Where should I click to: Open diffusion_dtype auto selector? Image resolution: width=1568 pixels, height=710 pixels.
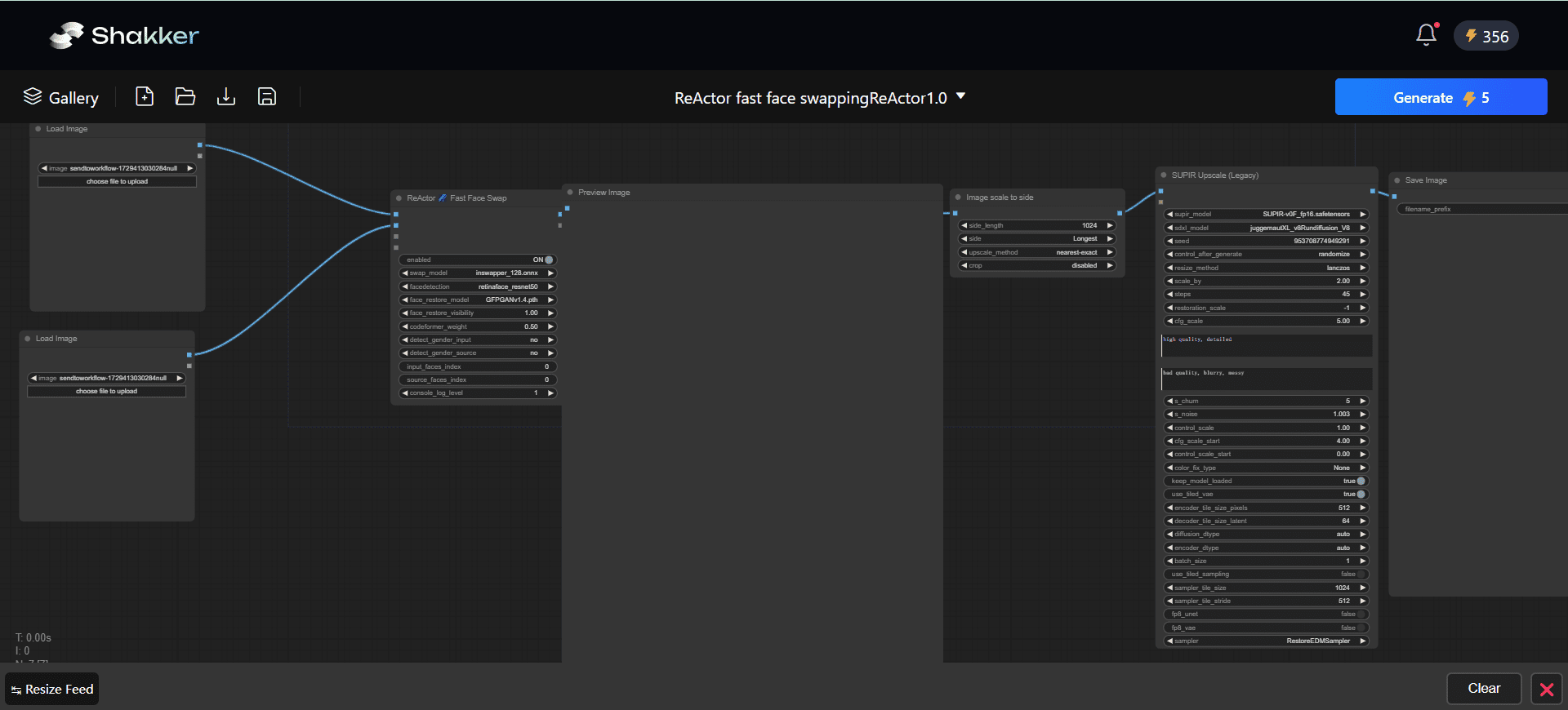(1267, 534)
